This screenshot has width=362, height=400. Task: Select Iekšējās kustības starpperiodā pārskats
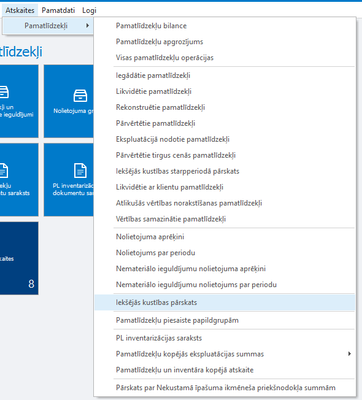pyautogui.click(x=225, y=171)
